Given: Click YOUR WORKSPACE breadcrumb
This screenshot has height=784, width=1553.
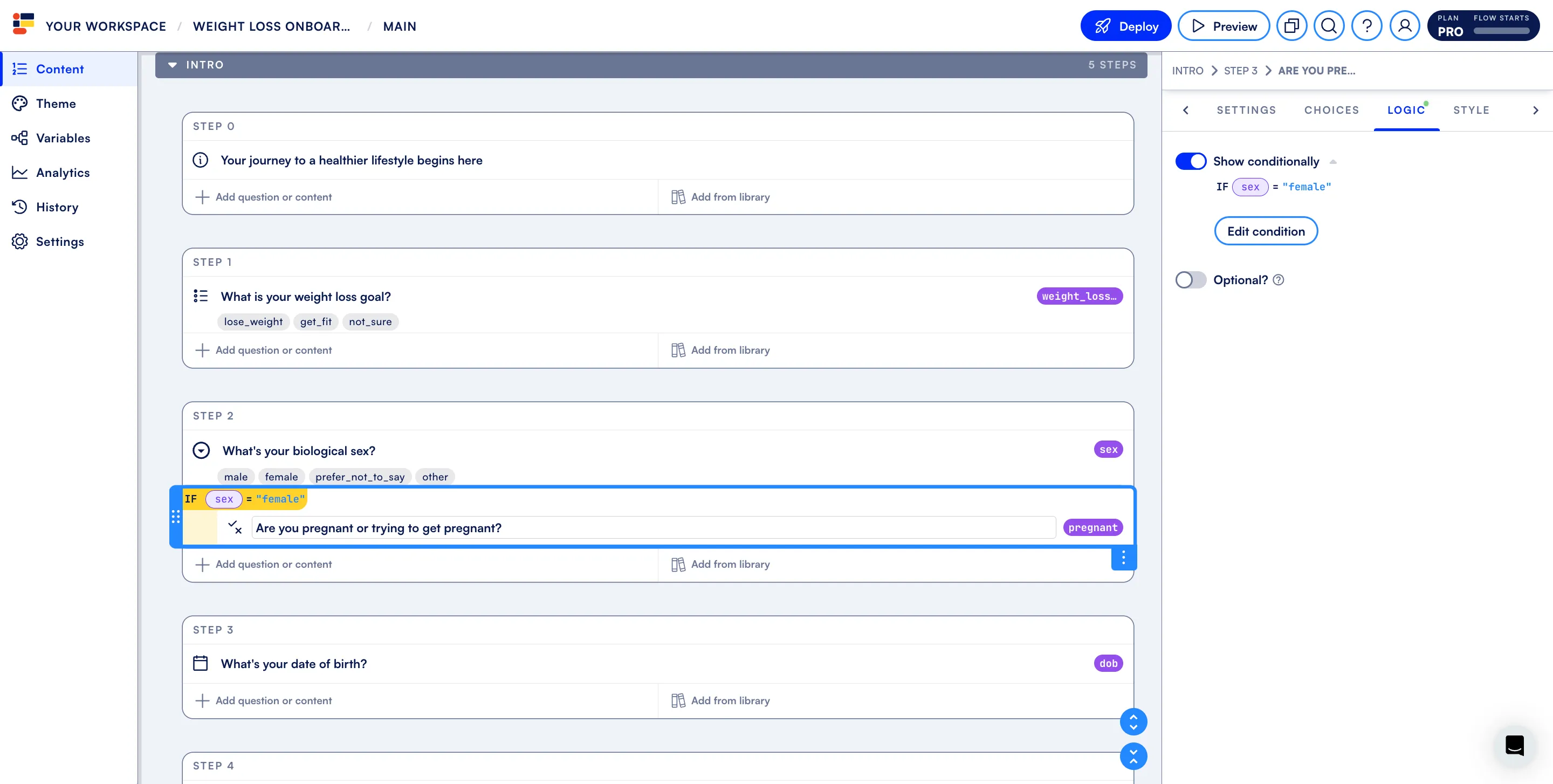Looking at the screenshot, I should [x=106, y=26].
